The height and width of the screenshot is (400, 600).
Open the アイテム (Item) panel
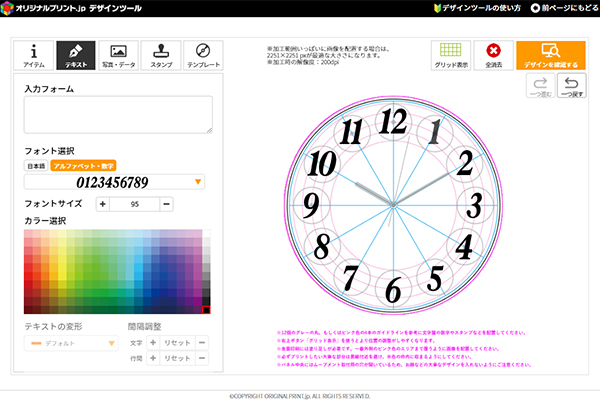point(34,53)
